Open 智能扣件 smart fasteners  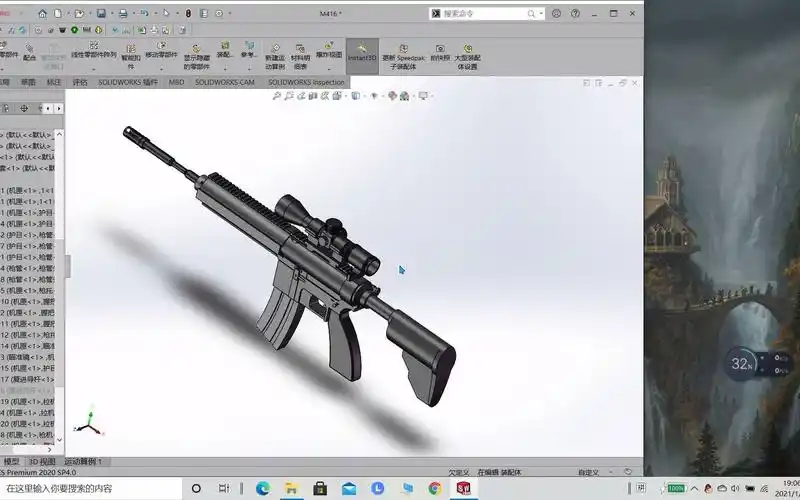point(131,56)
